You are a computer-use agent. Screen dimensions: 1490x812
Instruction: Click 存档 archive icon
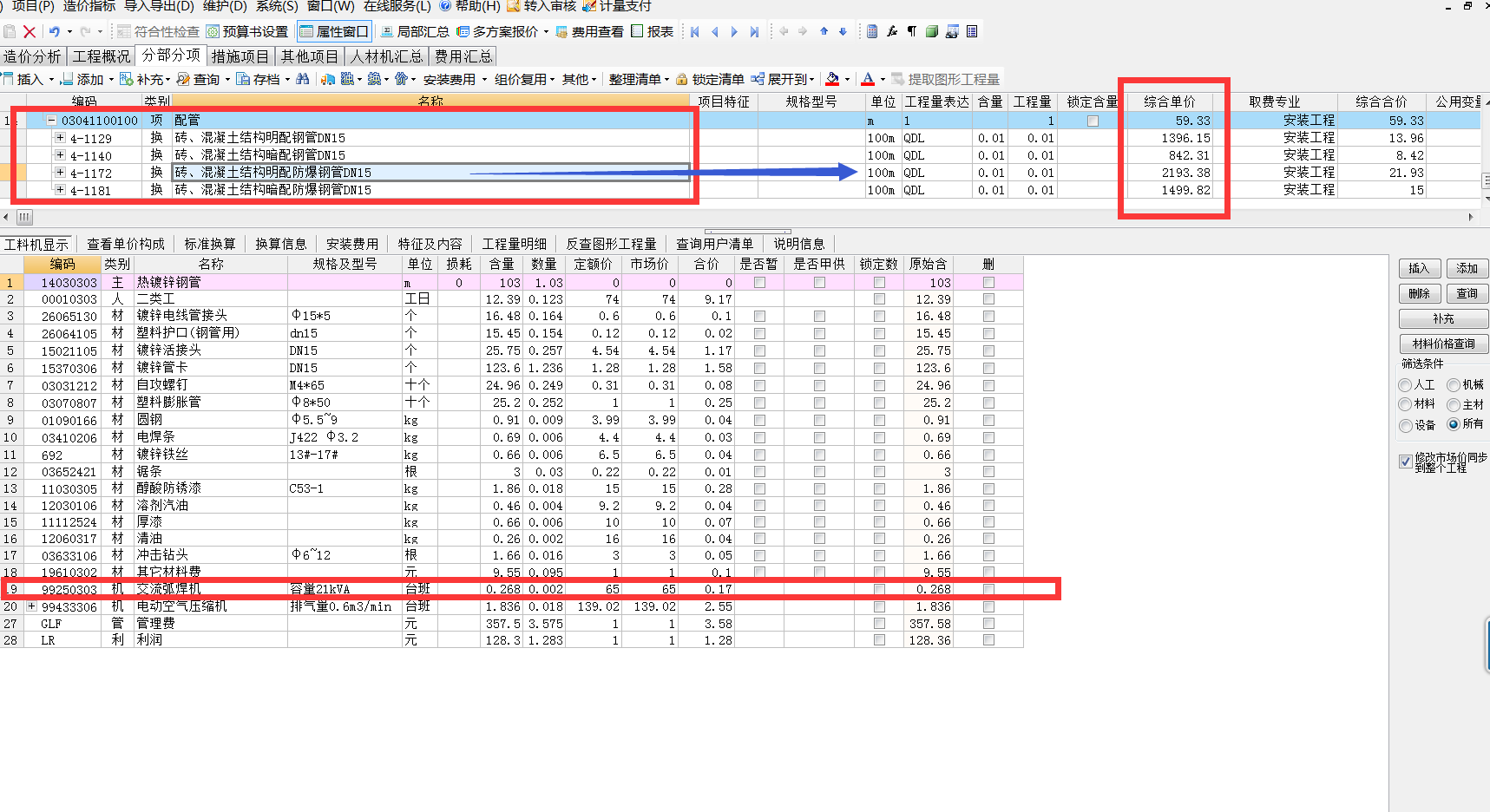(244, 79)
